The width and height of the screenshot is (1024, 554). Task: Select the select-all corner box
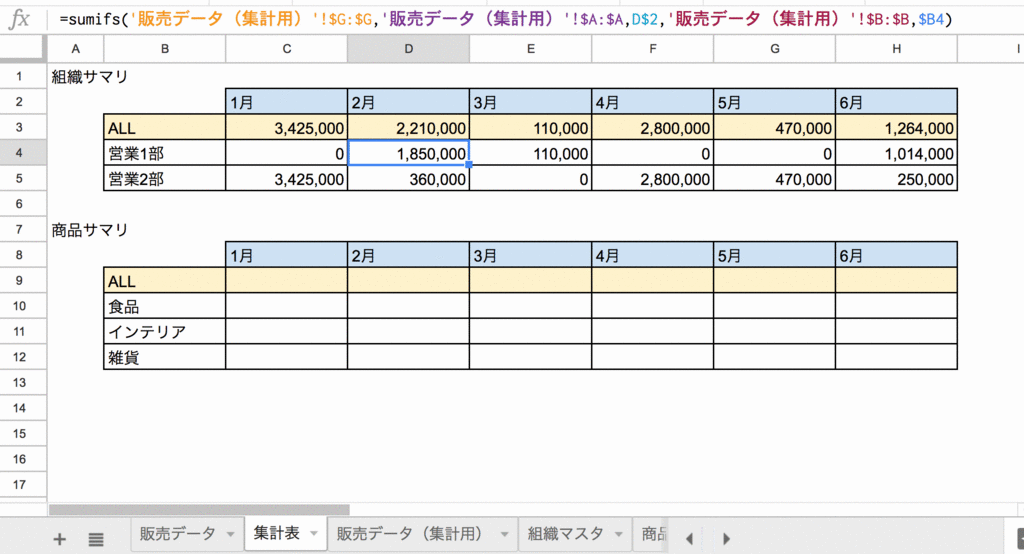click(23, 49)
